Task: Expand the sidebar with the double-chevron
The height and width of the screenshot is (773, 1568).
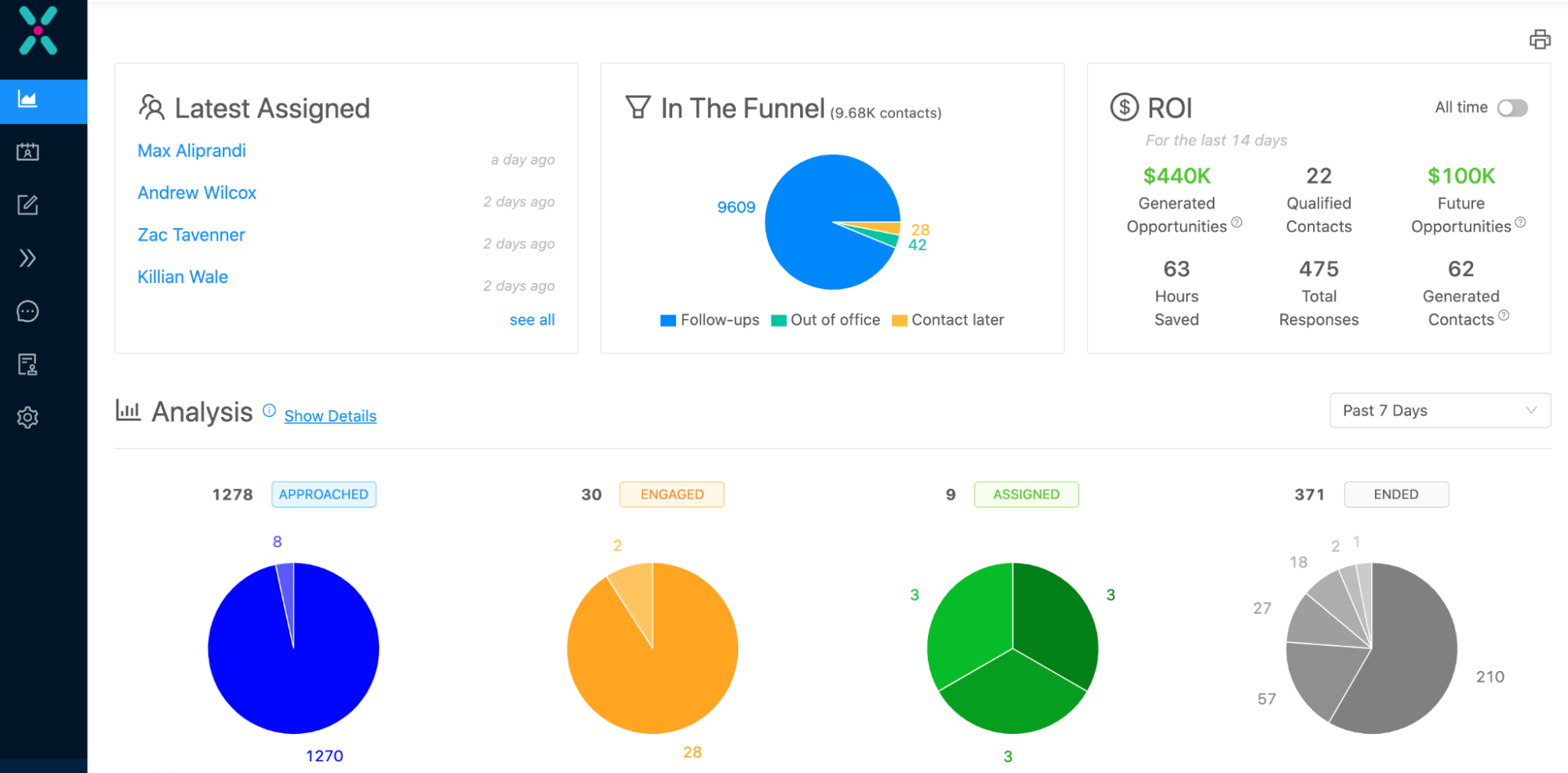Action: coord(27,258)
